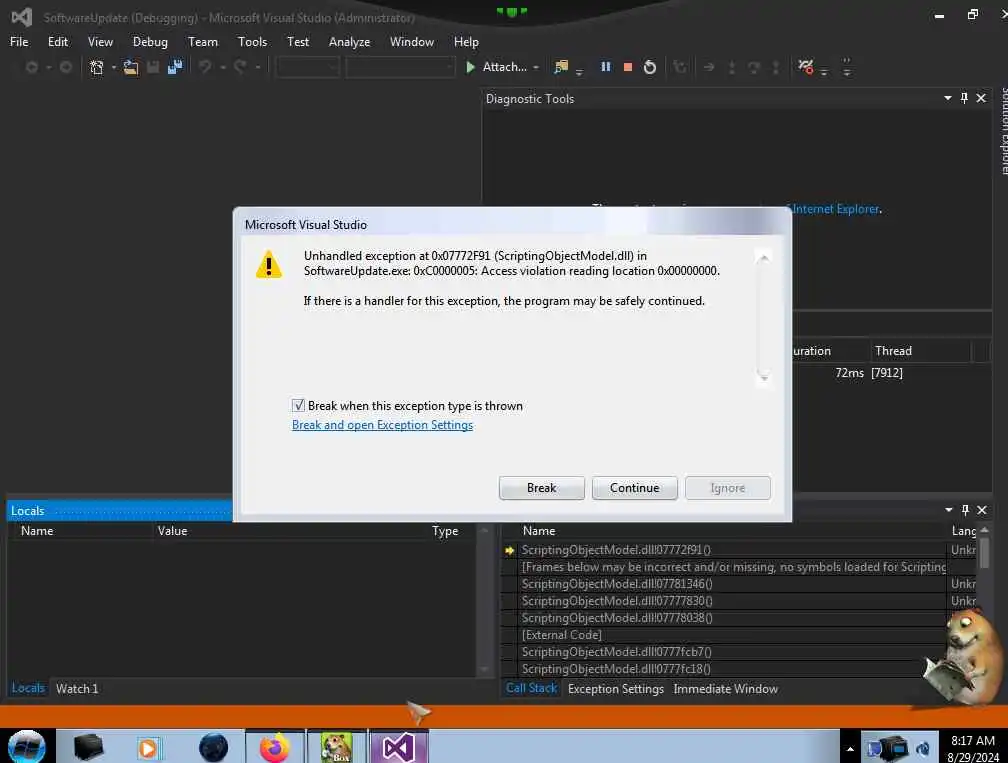Open the Team menu
1008x763 pixels.
click(203, 42)
